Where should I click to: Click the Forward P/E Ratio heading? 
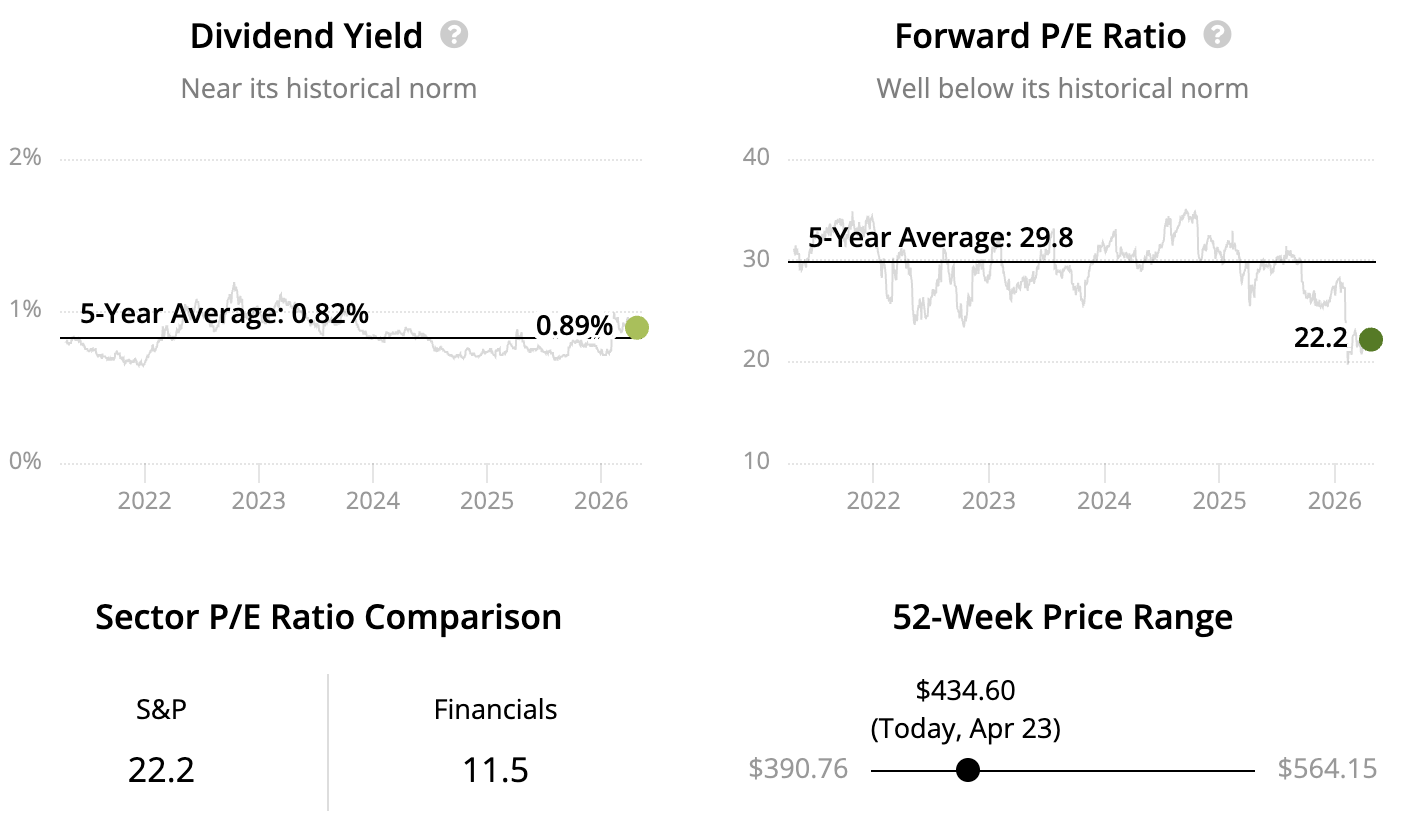click(x=1040, y=37)
